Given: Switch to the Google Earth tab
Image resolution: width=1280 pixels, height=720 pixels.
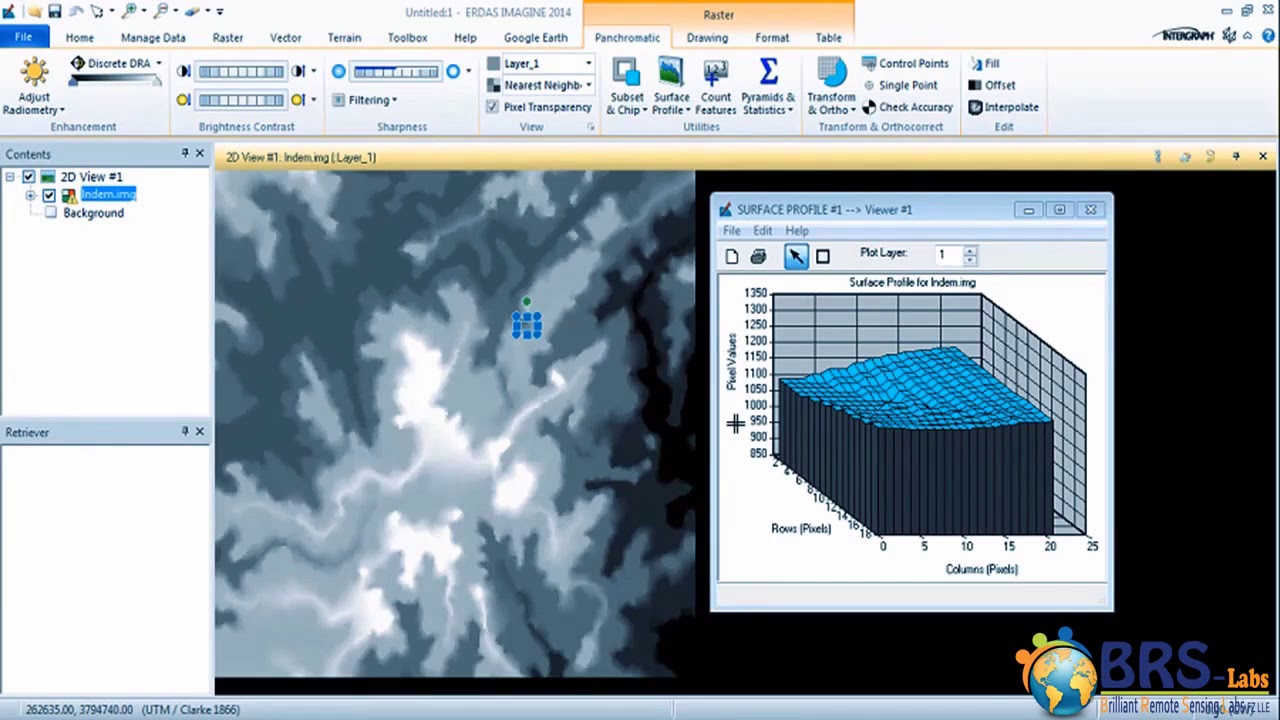Looking at the screenshot, I should coord(536,37).
